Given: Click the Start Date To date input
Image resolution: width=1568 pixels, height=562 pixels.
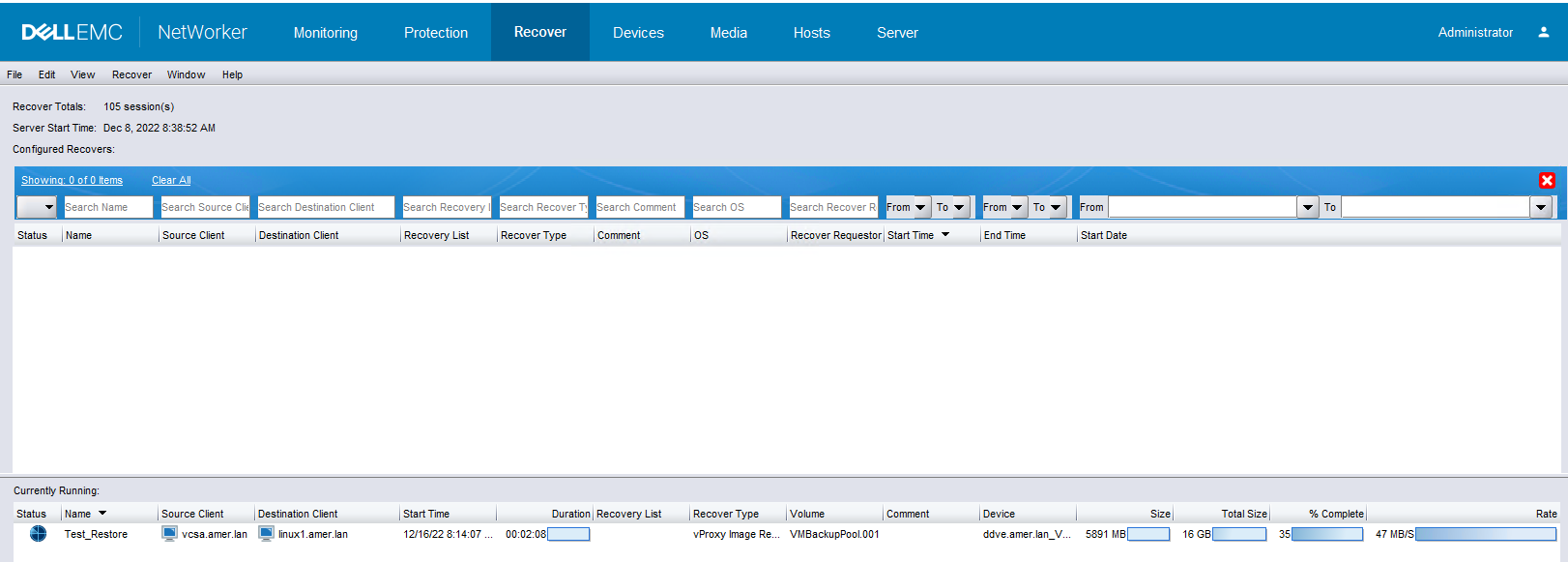Looking at the screenshot, I should coord(1436,207).
